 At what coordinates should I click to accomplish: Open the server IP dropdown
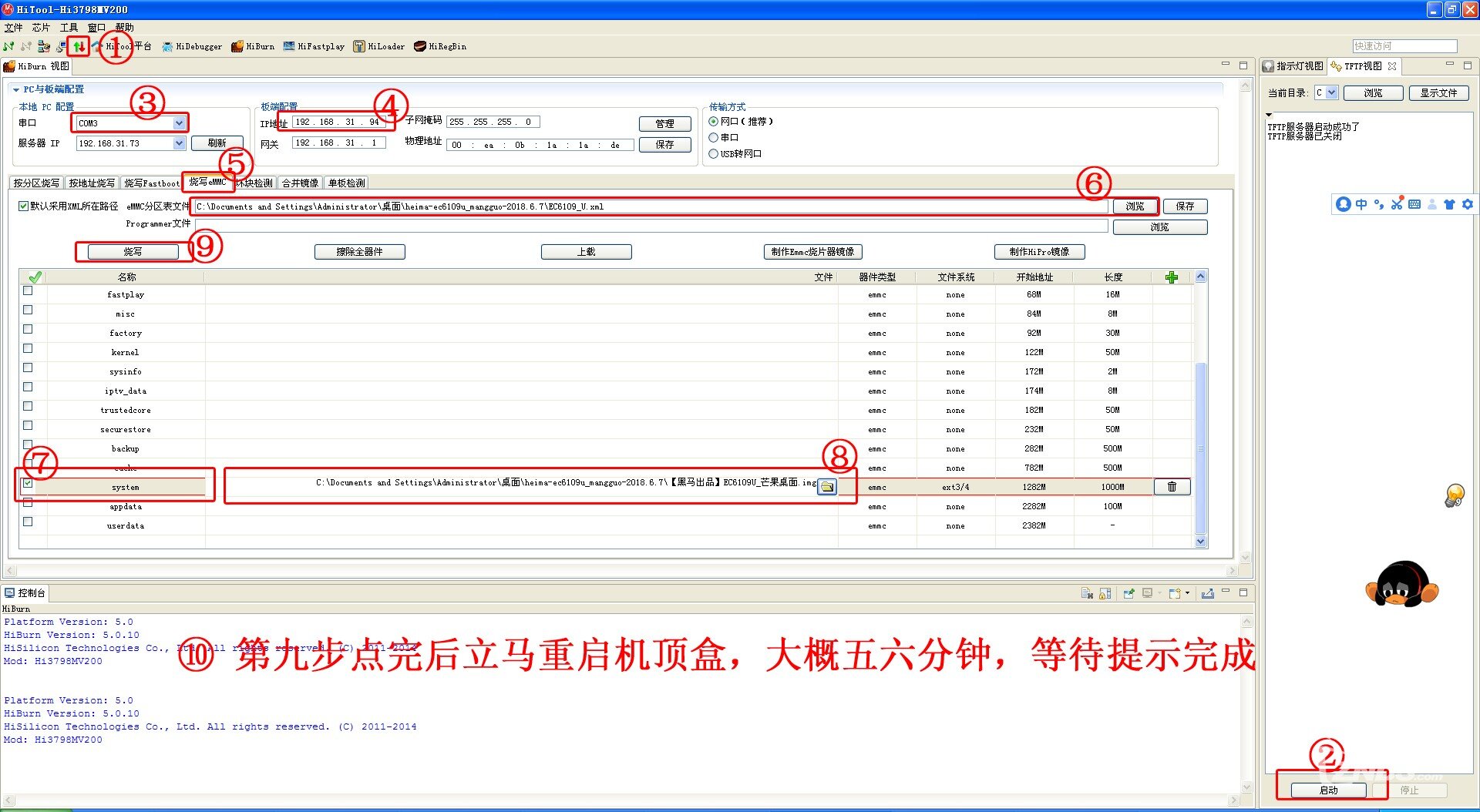tap(179, 143)
